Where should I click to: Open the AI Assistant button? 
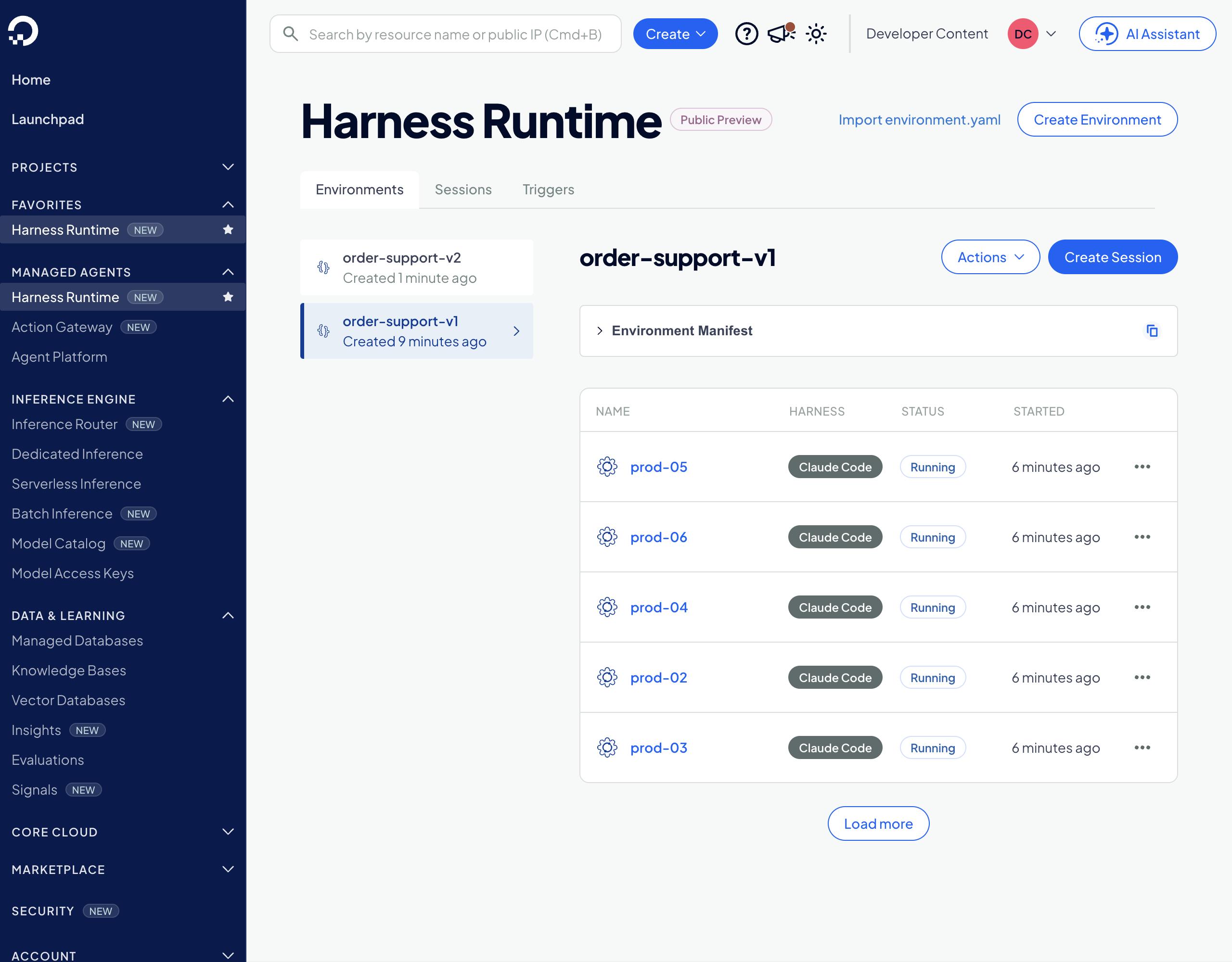(1147, 34)
